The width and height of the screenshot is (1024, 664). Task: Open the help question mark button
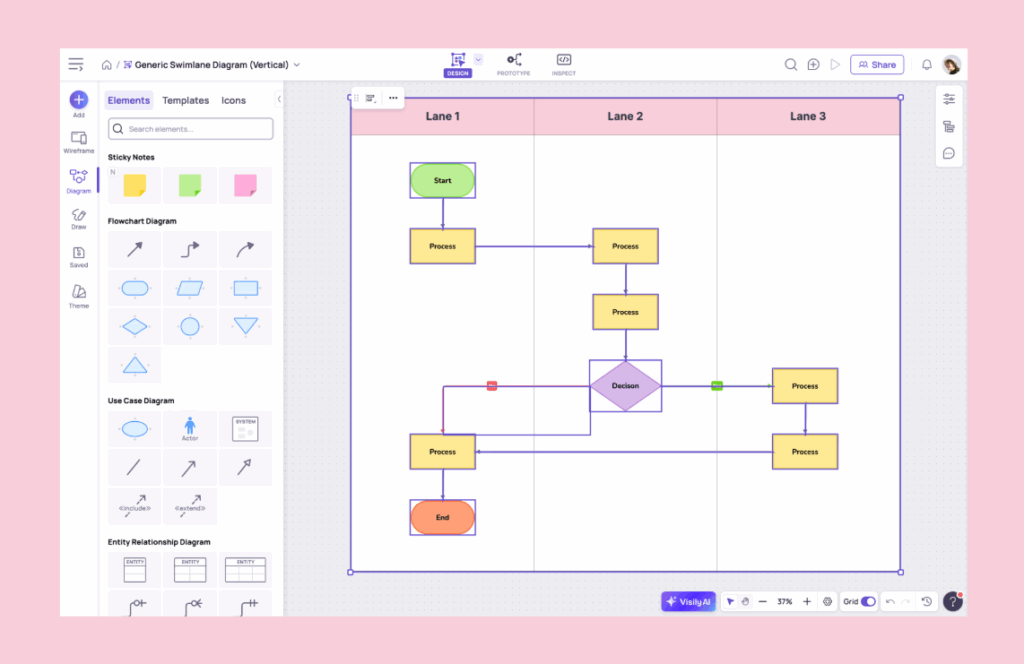953,601
